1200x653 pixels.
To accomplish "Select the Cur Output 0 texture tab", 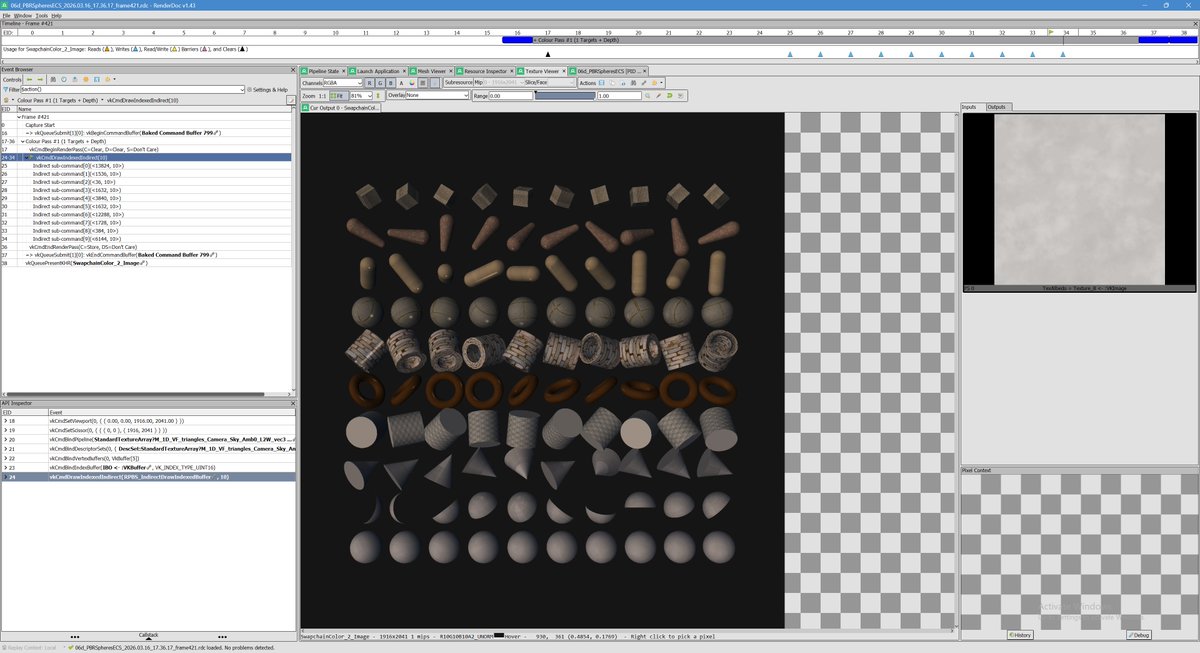I will [340, 108].
